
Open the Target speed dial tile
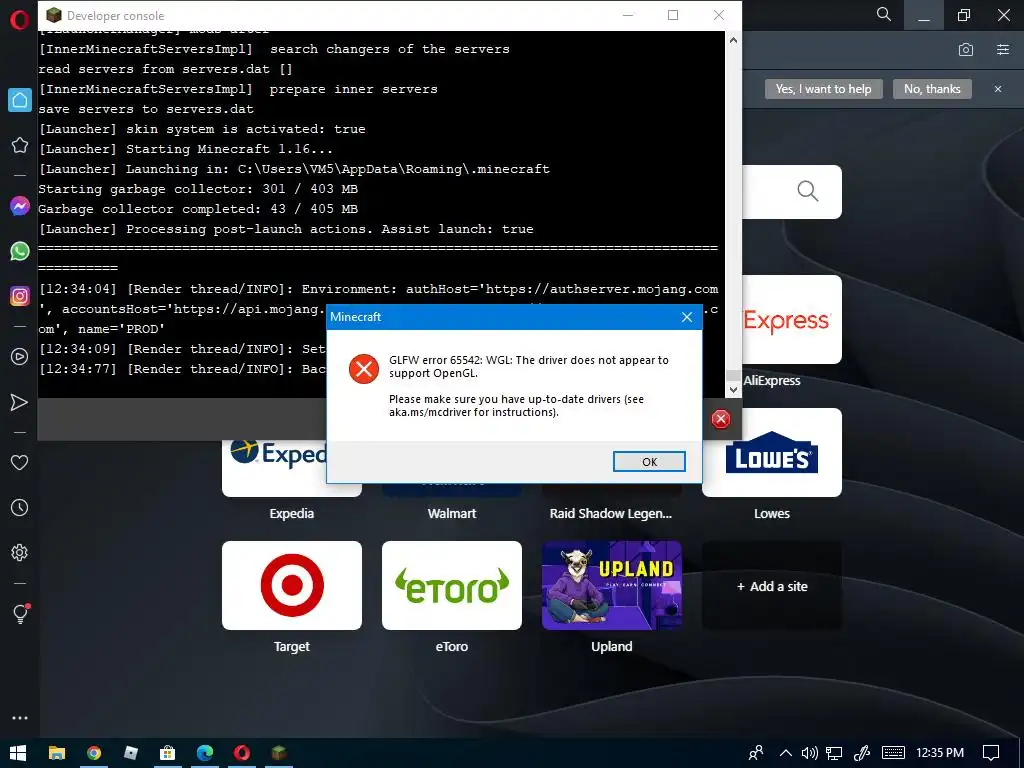[292, 585]
